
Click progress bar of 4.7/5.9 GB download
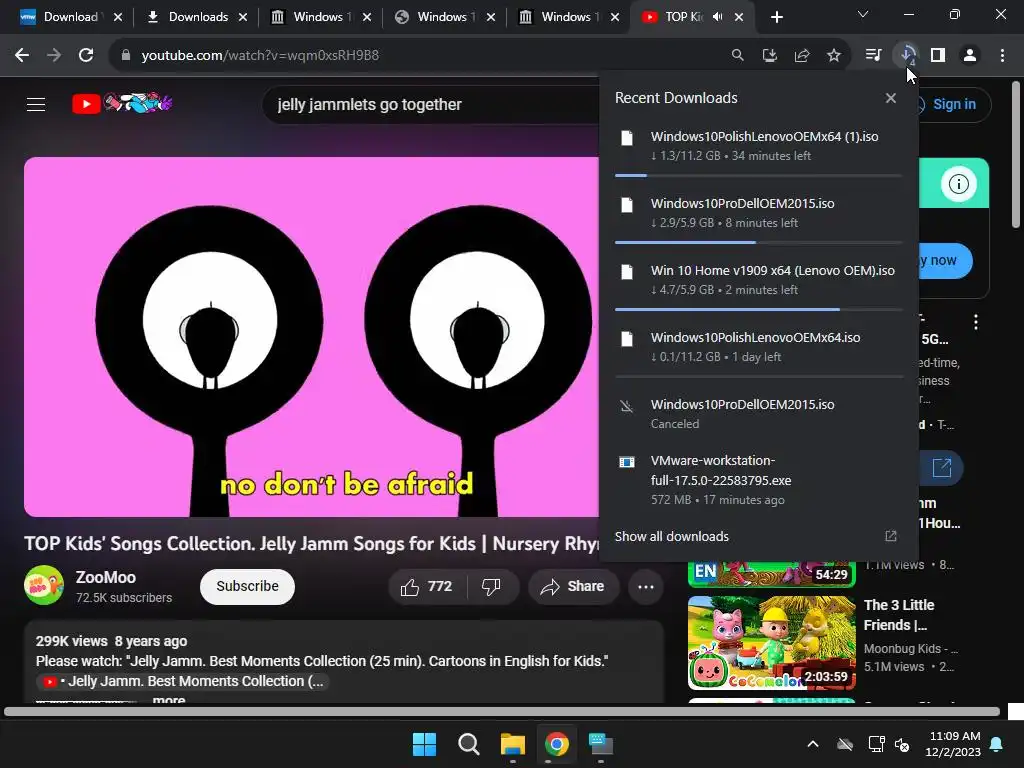[x=759, y=310]
